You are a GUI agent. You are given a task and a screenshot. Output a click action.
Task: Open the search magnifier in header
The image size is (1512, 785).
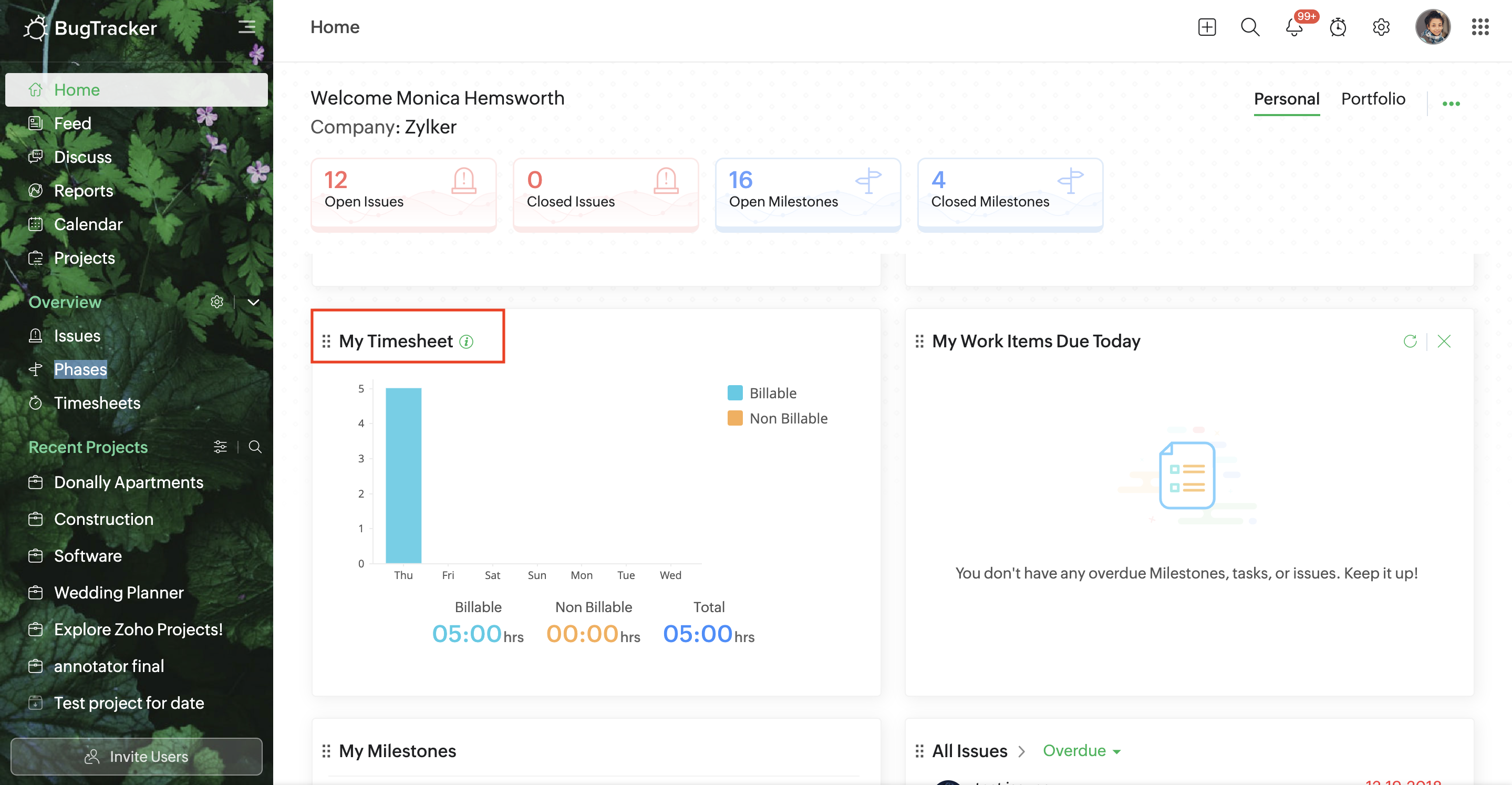point(1250,27)
